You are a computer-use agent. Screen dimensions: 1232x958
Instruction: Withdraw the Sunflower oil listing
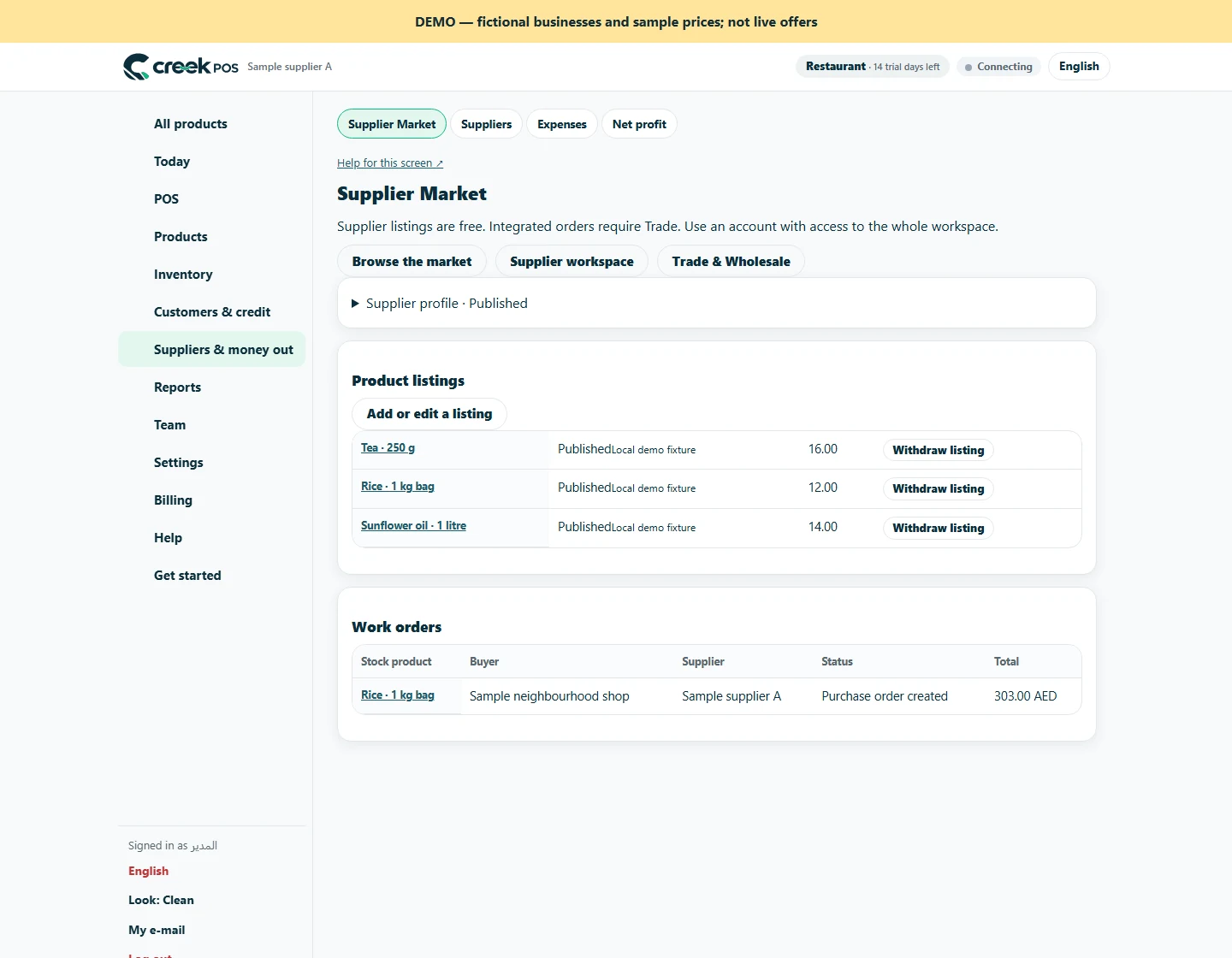[938, 528]
